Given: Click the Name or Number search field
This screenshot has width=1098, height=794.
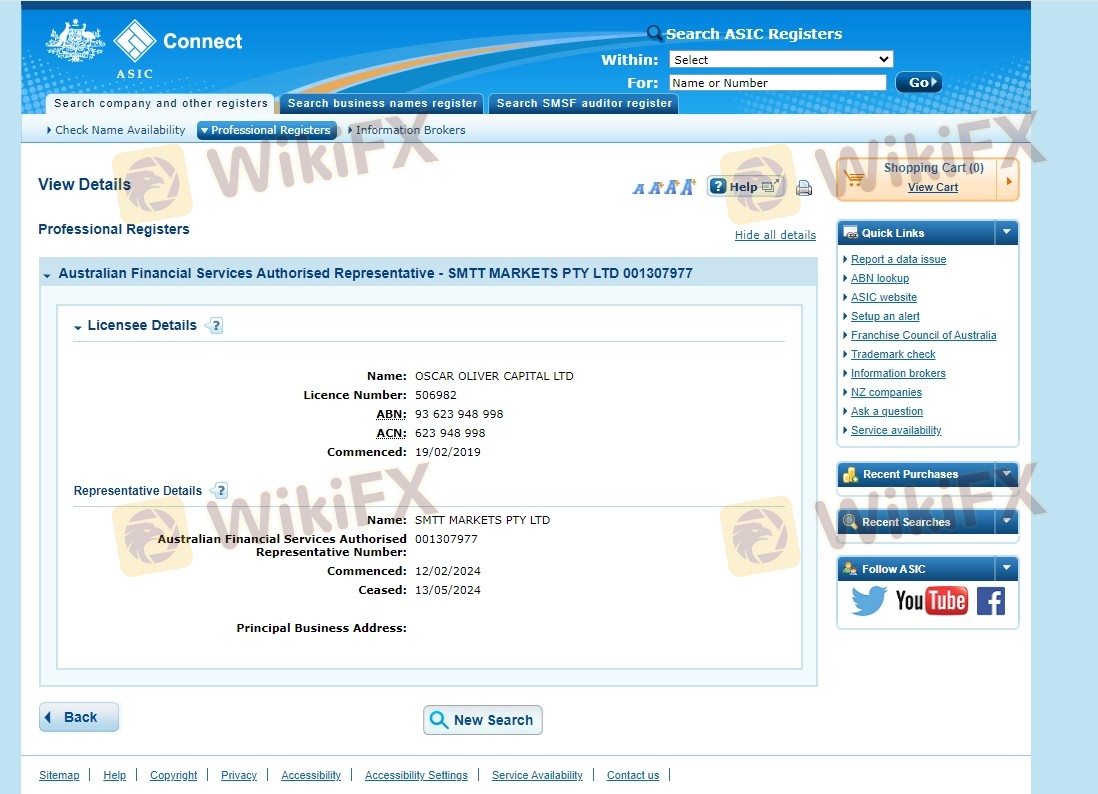Looking at the screenshot, I should [777, 83].
